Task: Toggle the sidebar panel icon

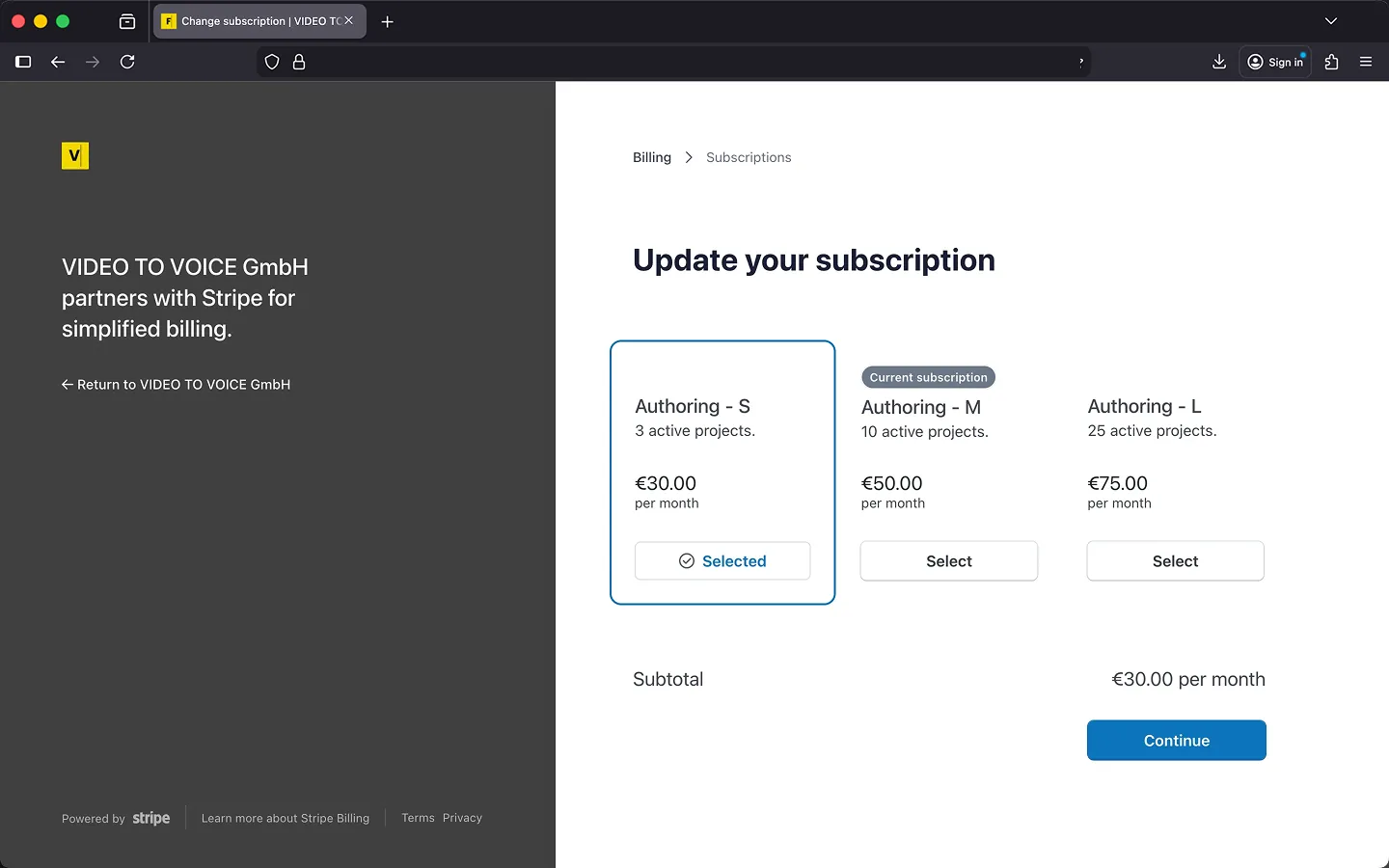Action: (x=23, y=62)
